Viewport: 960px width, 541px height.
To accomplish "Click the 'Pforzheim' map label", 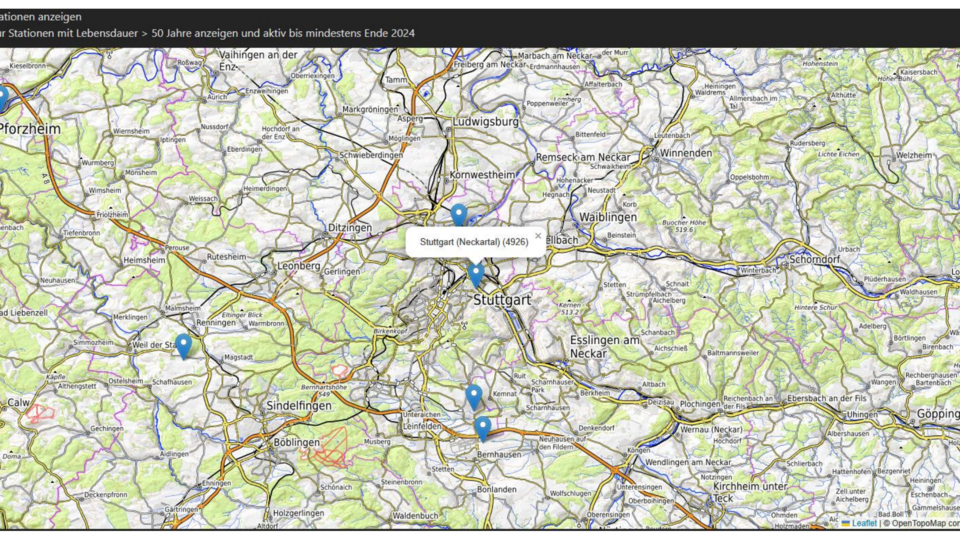I will (31, 129).
